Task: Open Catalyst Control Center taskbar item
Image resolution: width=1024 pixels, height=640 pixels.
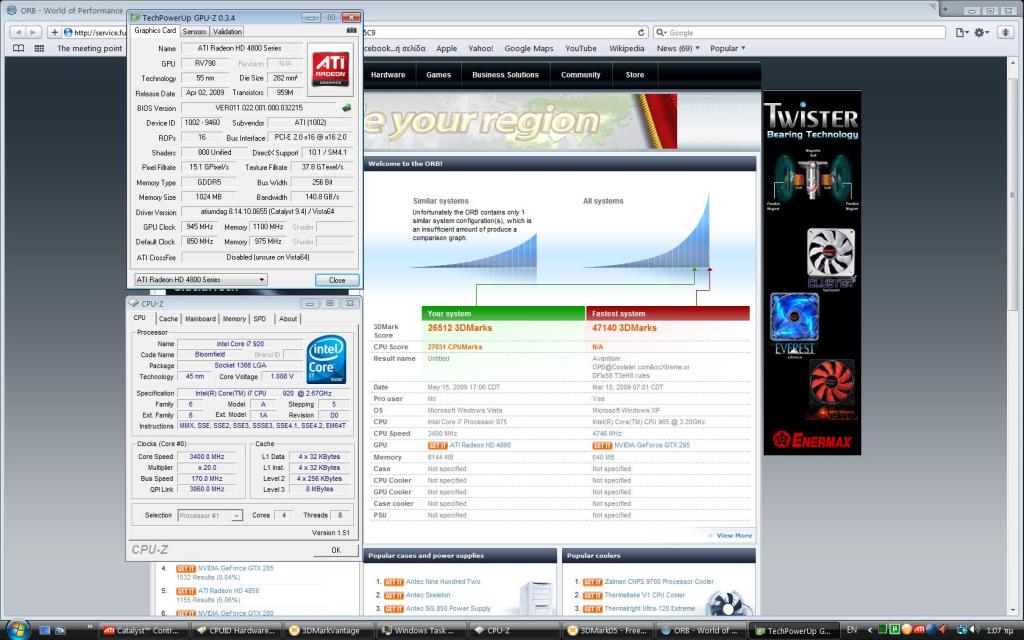Action: 142,630
